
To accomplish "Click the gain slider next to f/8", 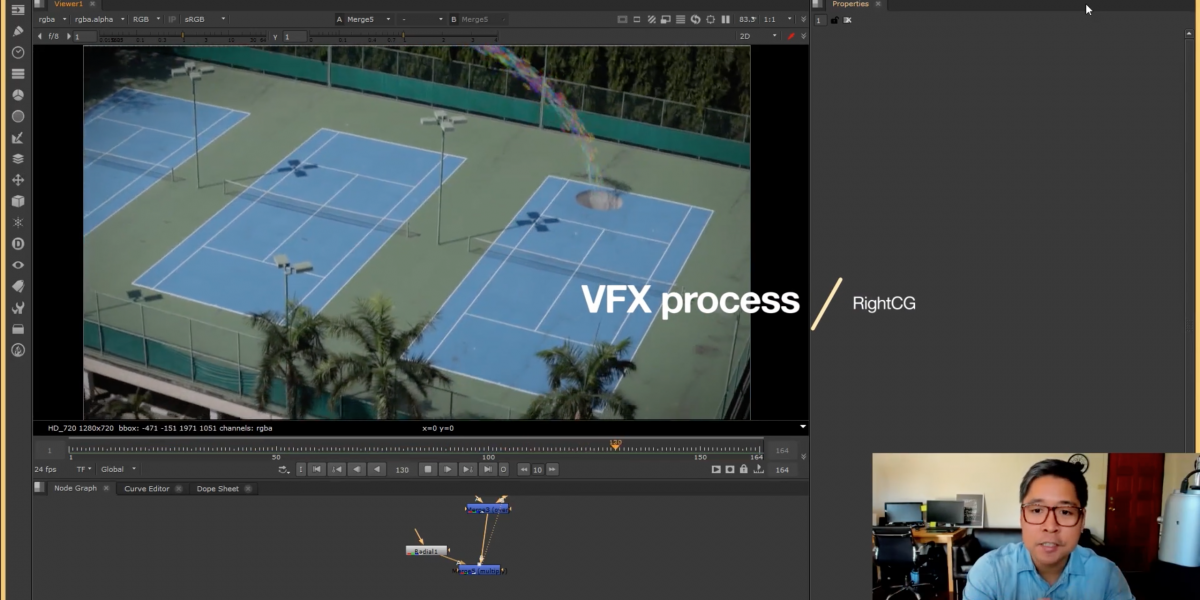I will 185,37.
